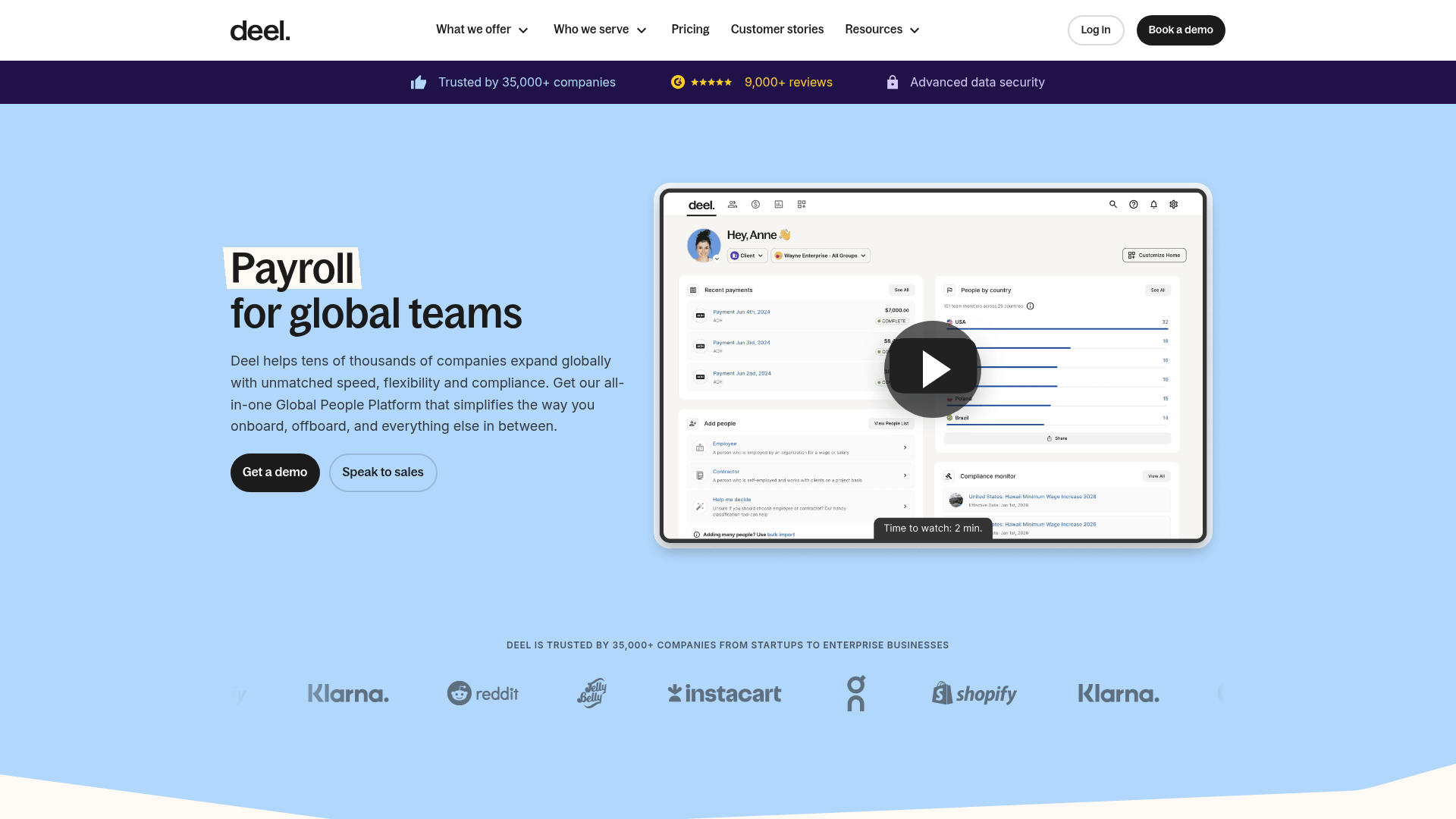The width and height of the screenshot is (1456, 819).
Task: Open the 9,000+ reviews link
Action: click(789, 82)
